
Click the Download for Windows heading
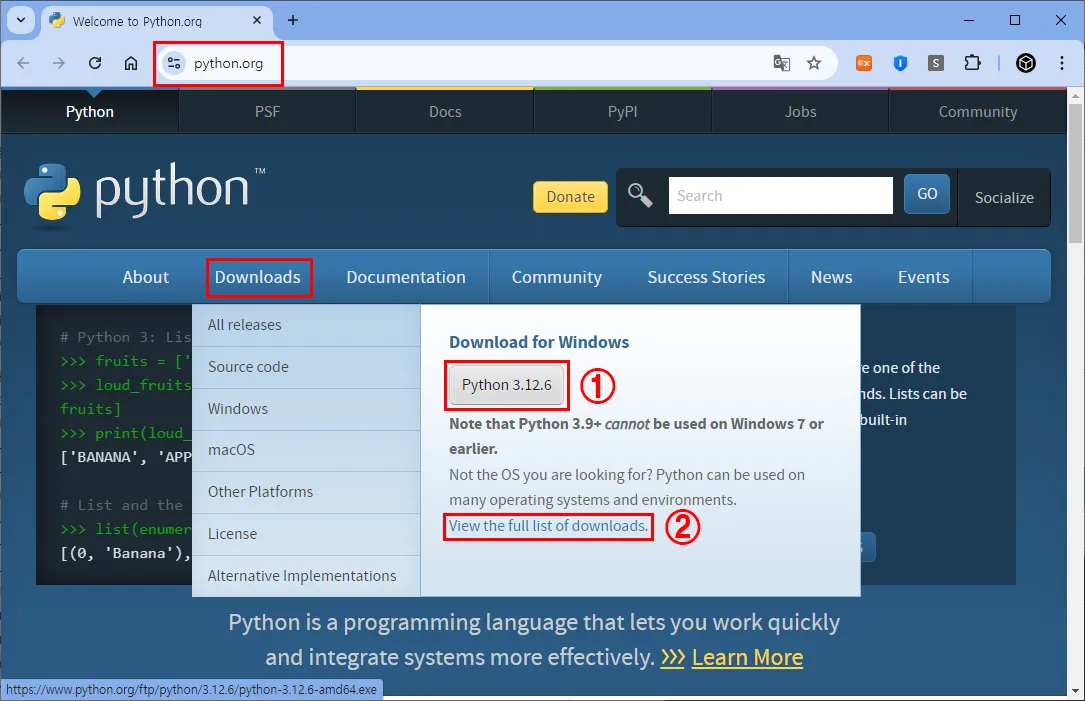(539, 342)
